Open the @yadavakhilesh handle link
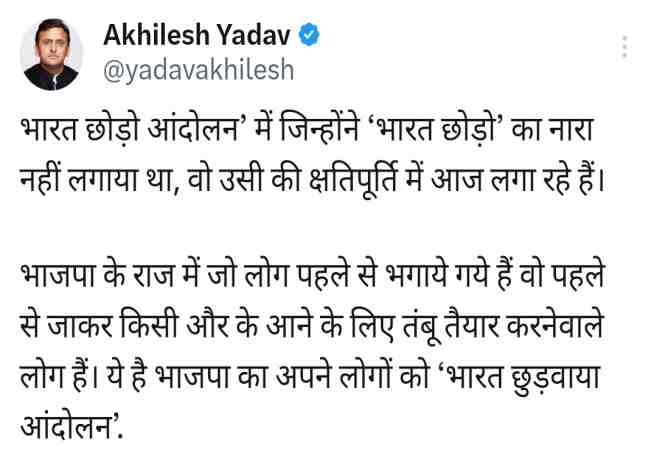657x461 pixels. [x=198, y=70]
